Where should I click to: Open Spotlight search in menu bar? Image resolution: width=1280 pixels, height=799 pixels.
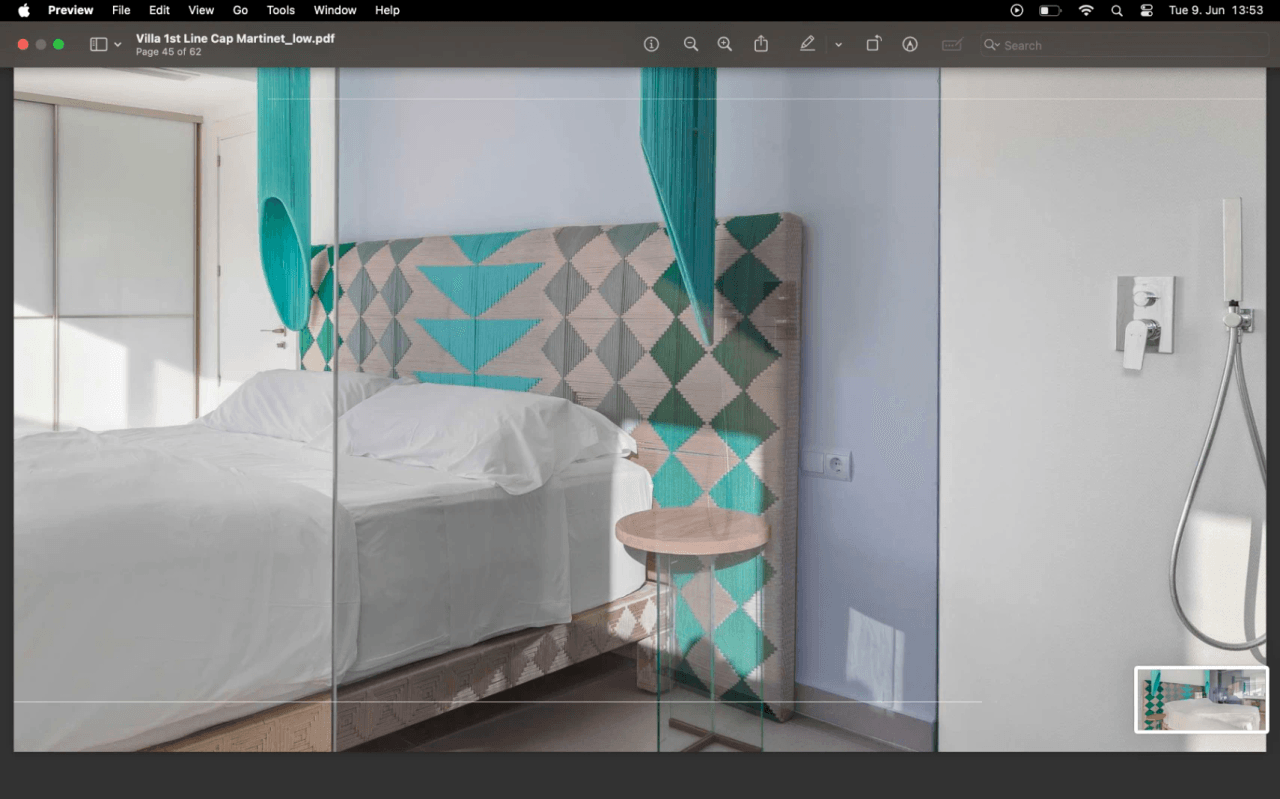pyautogui.click(x=1117, y=10)
